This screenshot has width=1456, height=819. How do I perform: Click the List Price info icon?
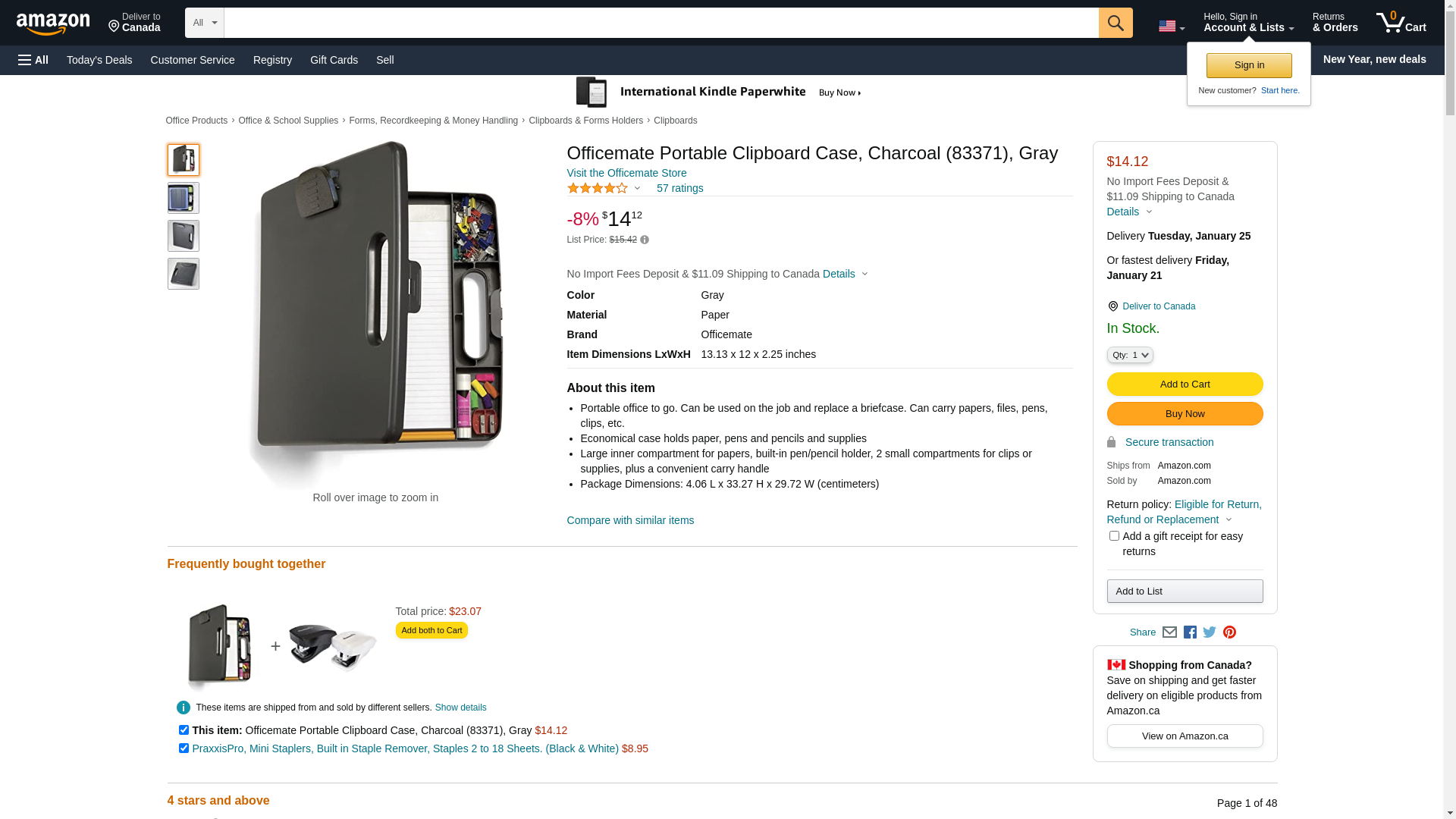(645, 240)
